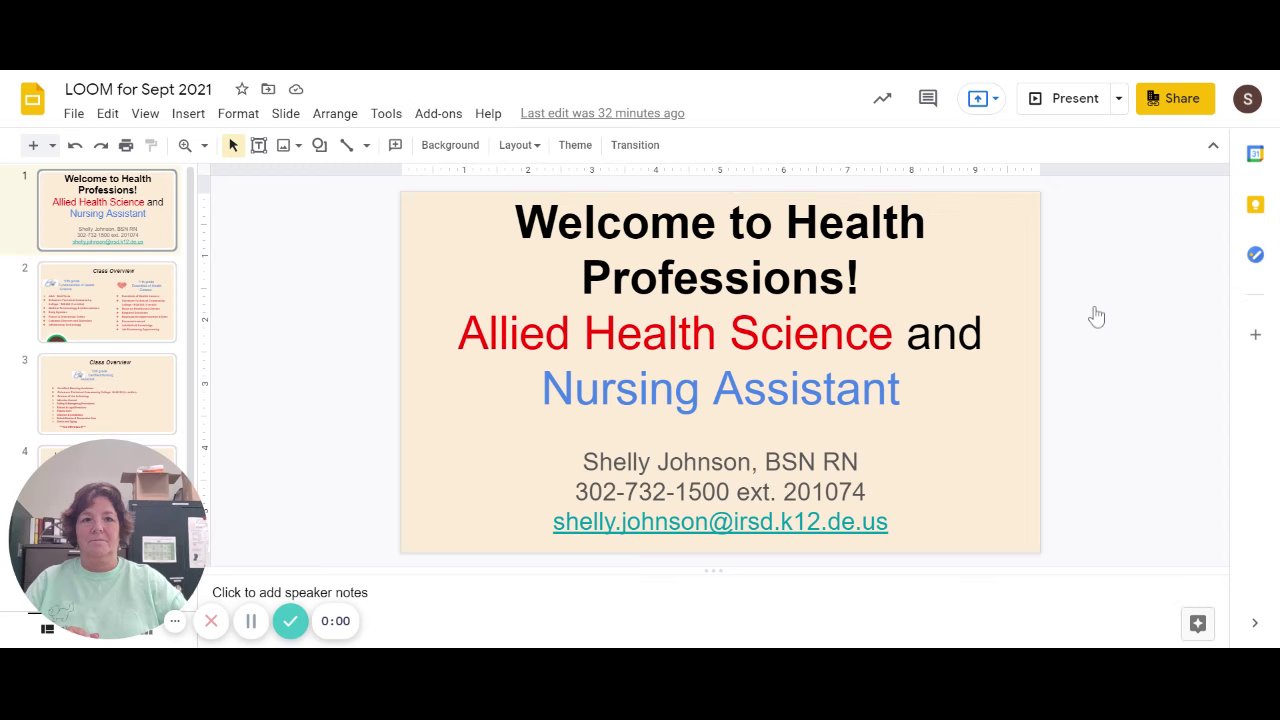The image size is (1280, 720).
Task: Open the comment history
Action: pos(928,98)
